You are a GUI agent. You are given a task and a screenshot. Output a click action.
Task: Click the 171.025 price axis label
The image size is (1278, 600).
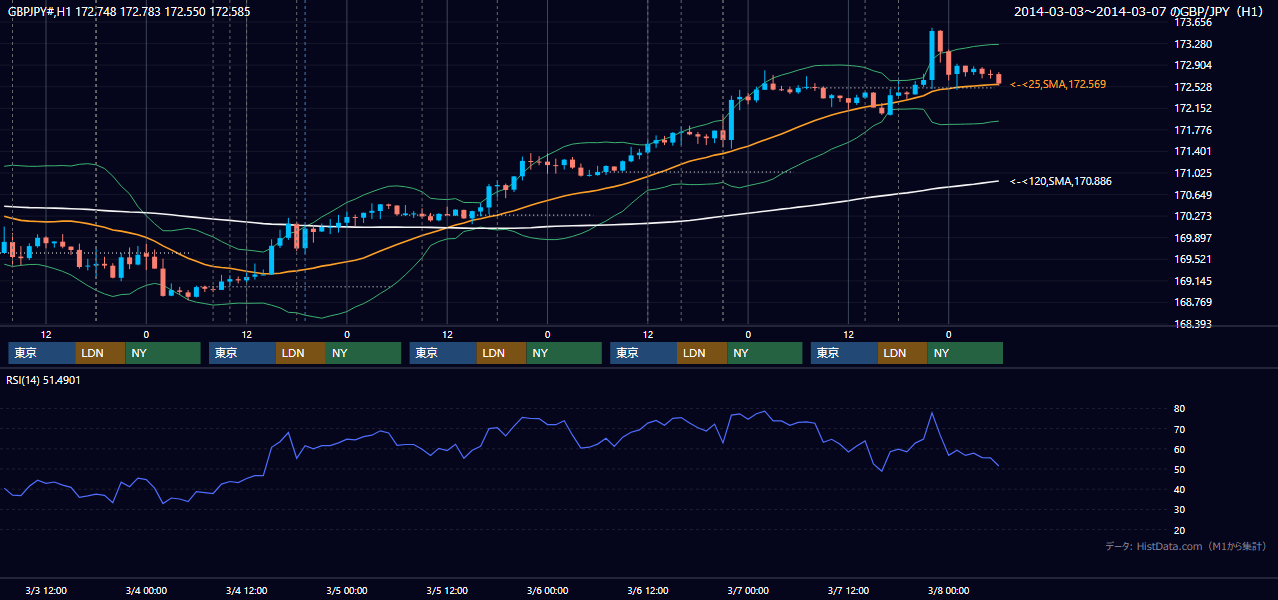pyautogui.click(x=1192, y=173)
